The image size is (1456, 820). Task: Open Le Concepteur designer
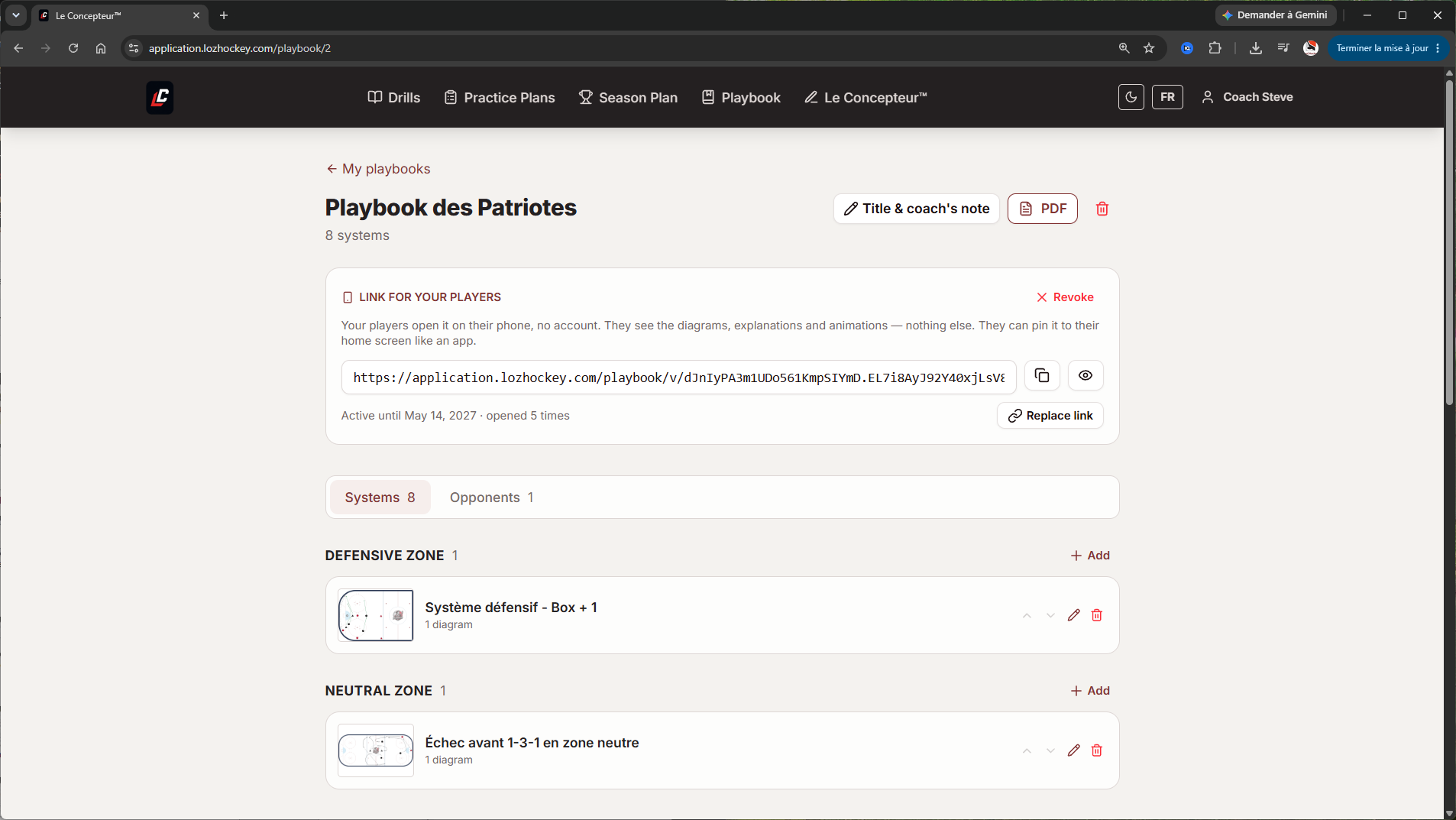(866, 97)
